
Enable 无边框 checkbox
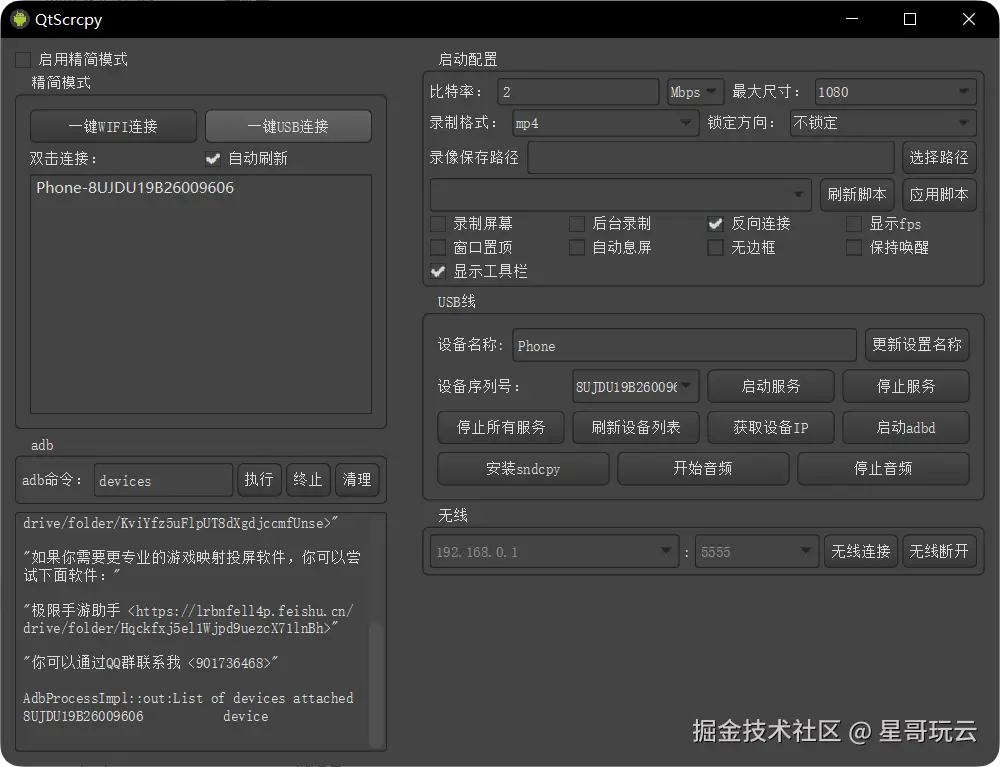(716, 247)
